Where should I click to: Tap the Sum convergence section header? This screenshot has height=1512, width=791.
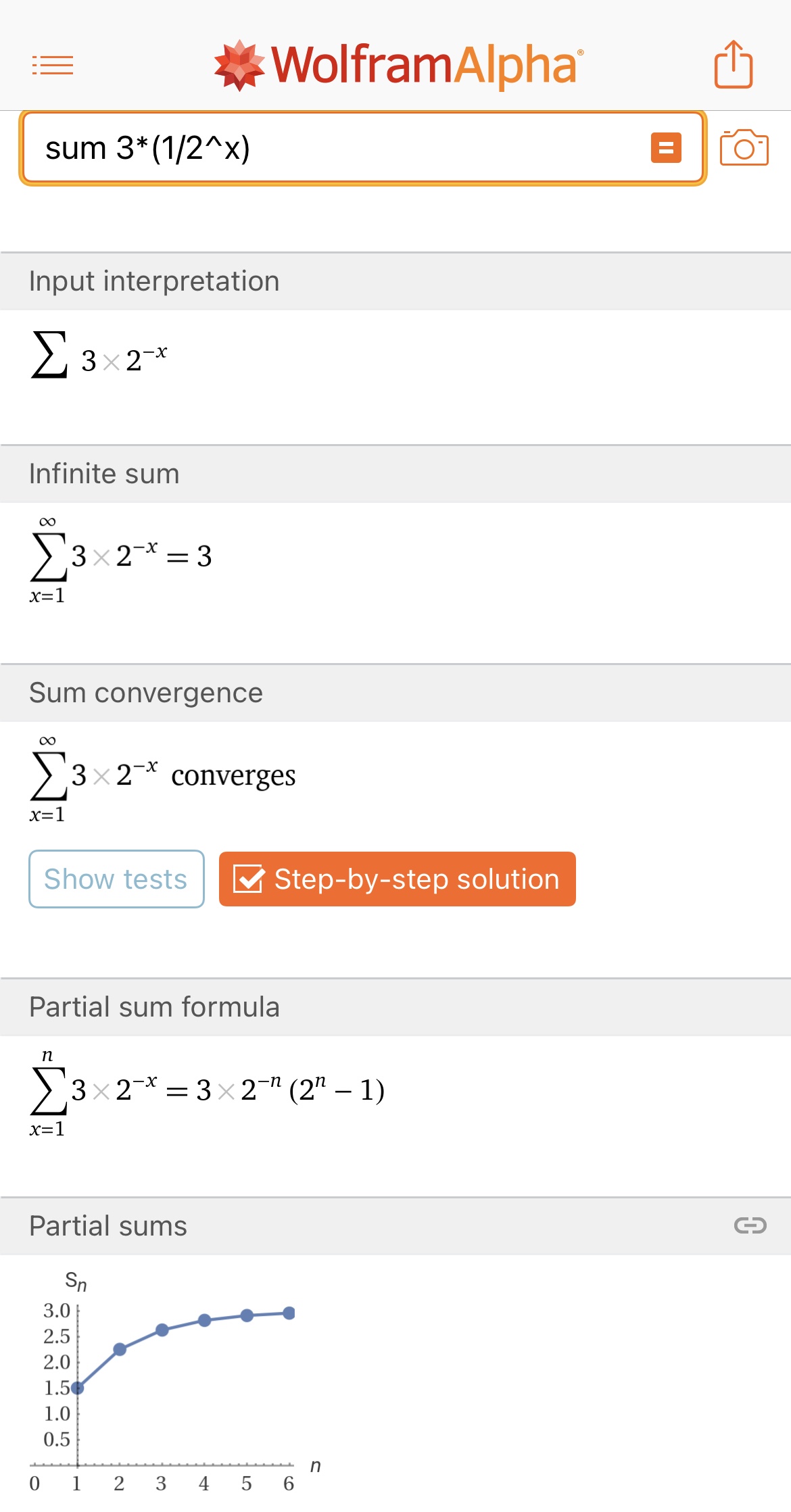click(x=146, y=693)
